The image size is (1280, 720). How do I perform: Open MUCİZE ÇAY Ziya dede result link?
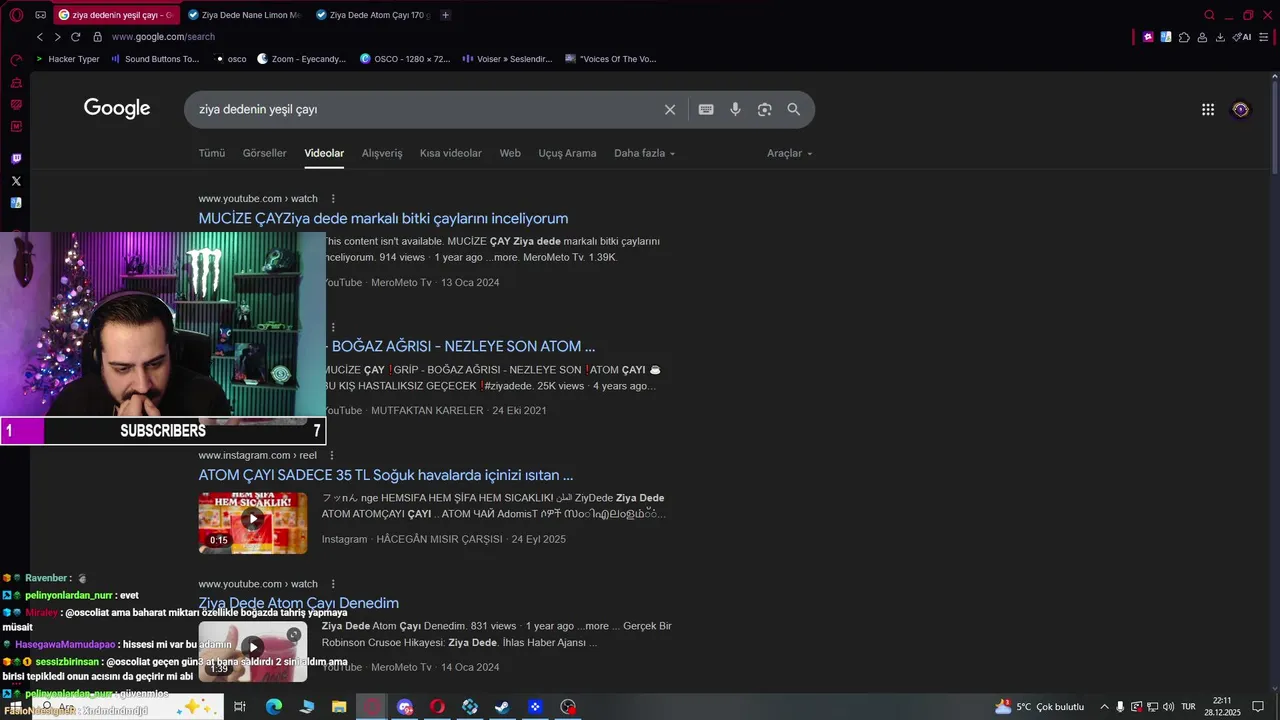pyautogui.click(x=383, y=218)
